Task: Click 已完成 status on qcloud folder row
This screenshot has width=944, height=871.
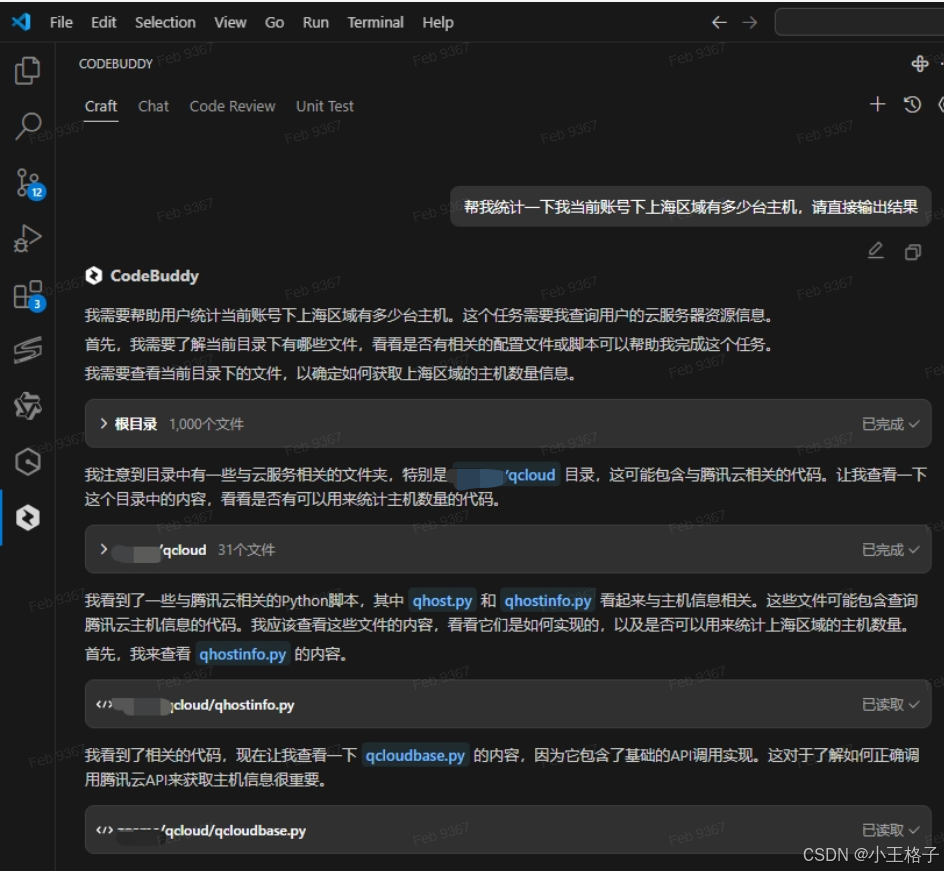Action: [x=890, y=550]
